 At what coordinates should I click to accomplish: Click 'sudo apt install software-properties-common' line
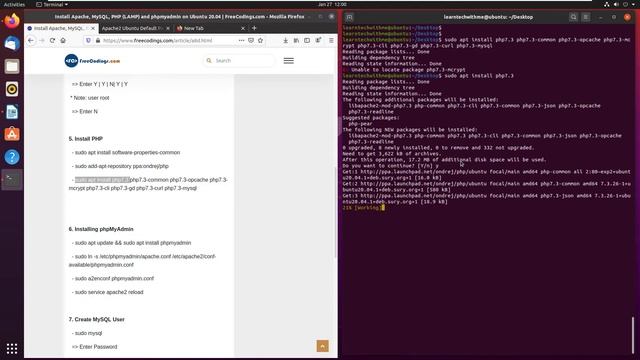pyautogui.click(x=126, y=152)
